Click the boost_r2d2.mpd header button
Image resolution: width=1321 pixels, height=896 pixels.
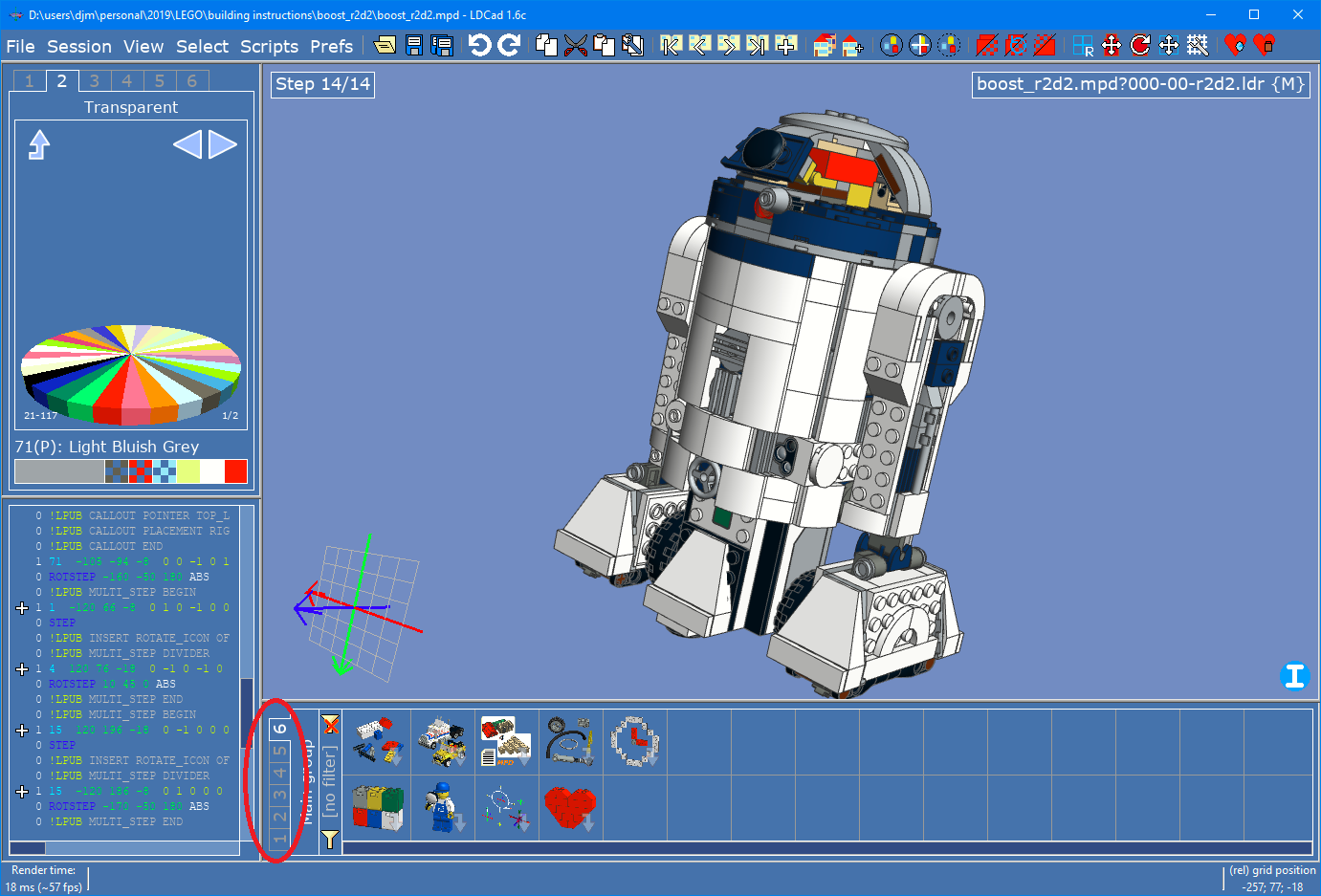[x=1140, y=83]
